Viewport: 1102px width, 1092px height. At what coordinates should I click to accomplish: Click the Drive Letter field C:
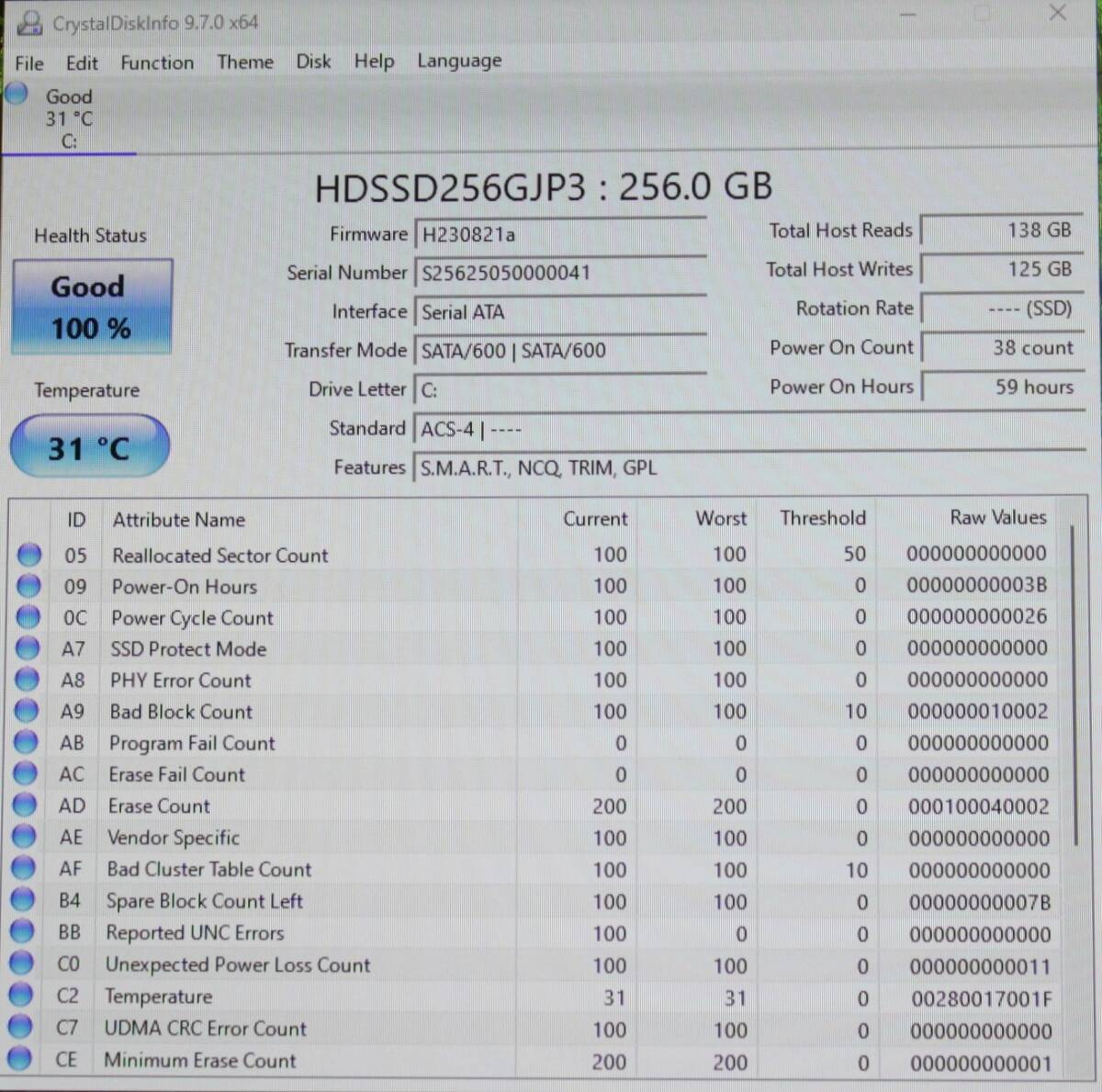(560, 390)
